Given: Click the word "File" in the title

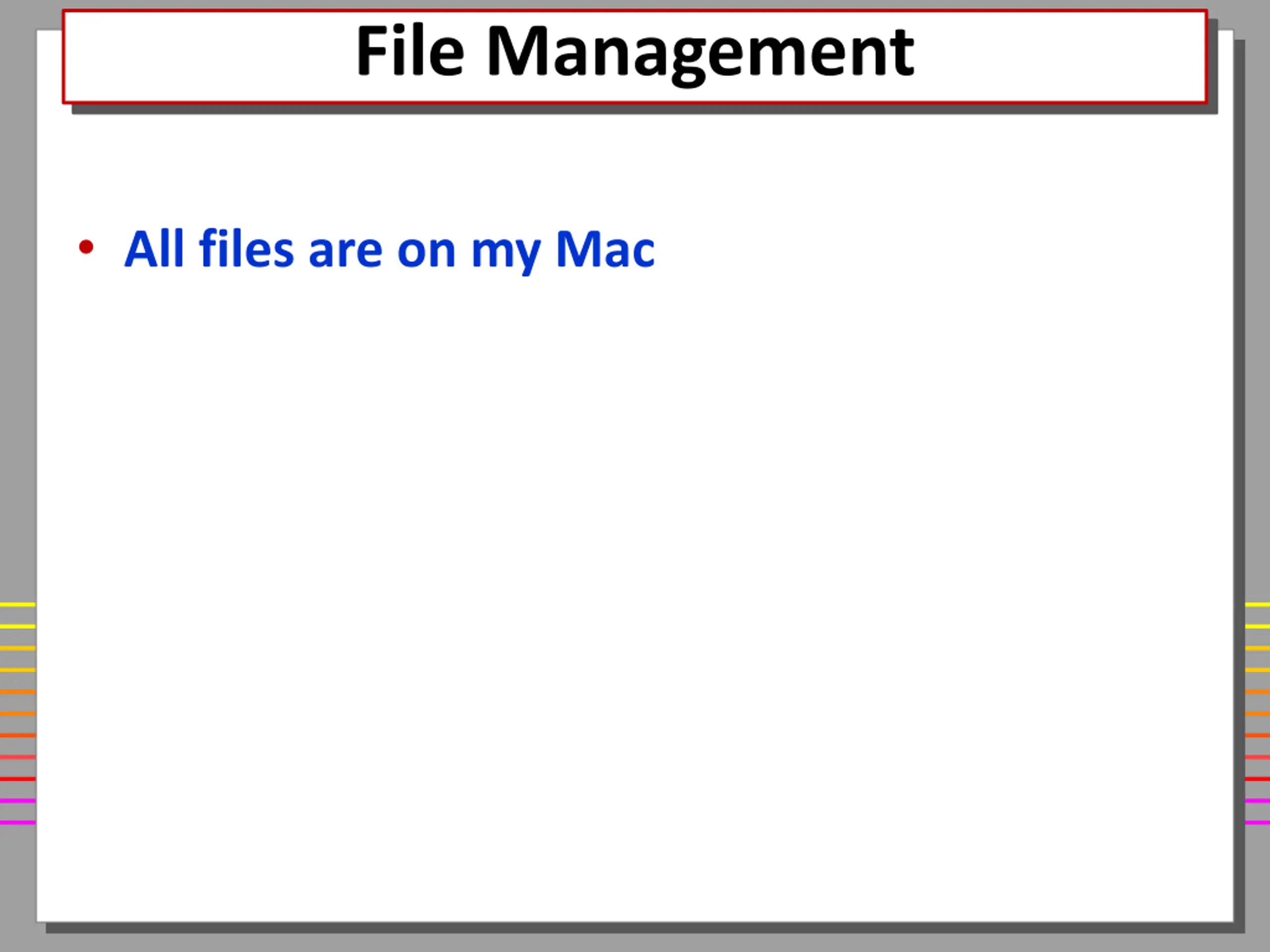Looking at the screenshot, I should (410, 50).
